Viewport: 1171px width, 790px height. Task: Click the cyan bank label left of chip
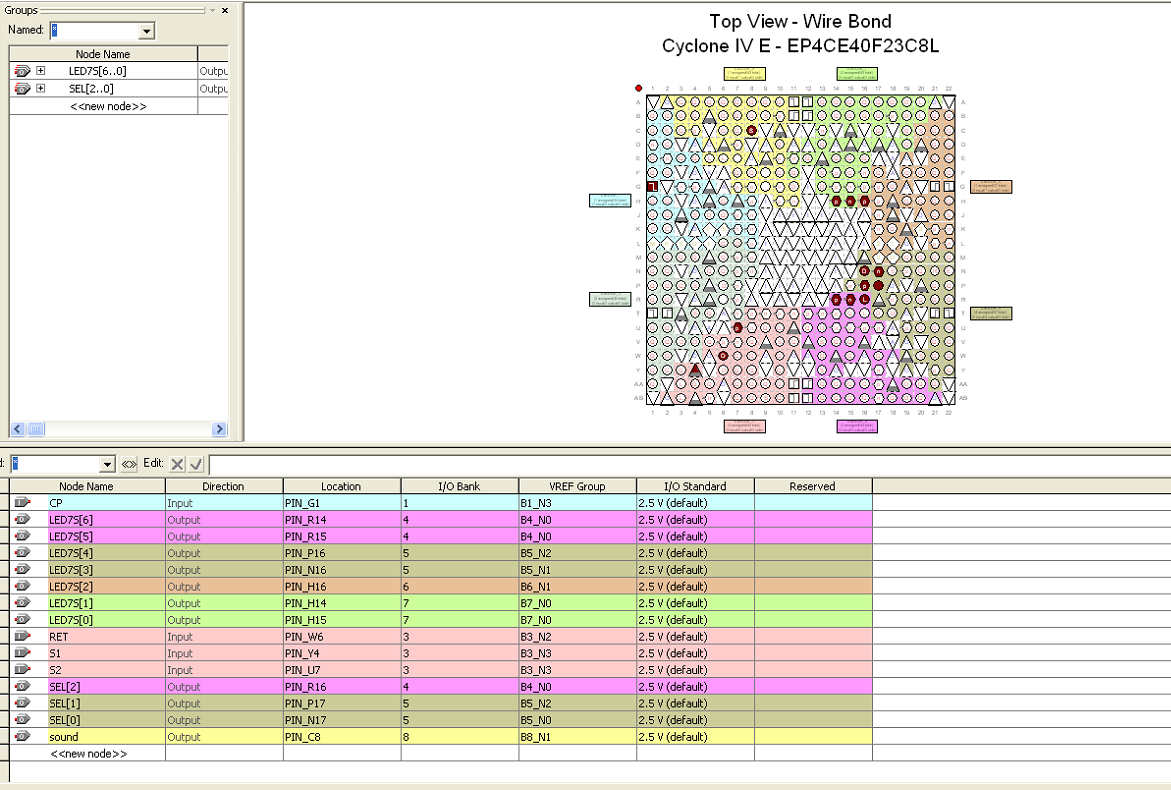point(610,201)
